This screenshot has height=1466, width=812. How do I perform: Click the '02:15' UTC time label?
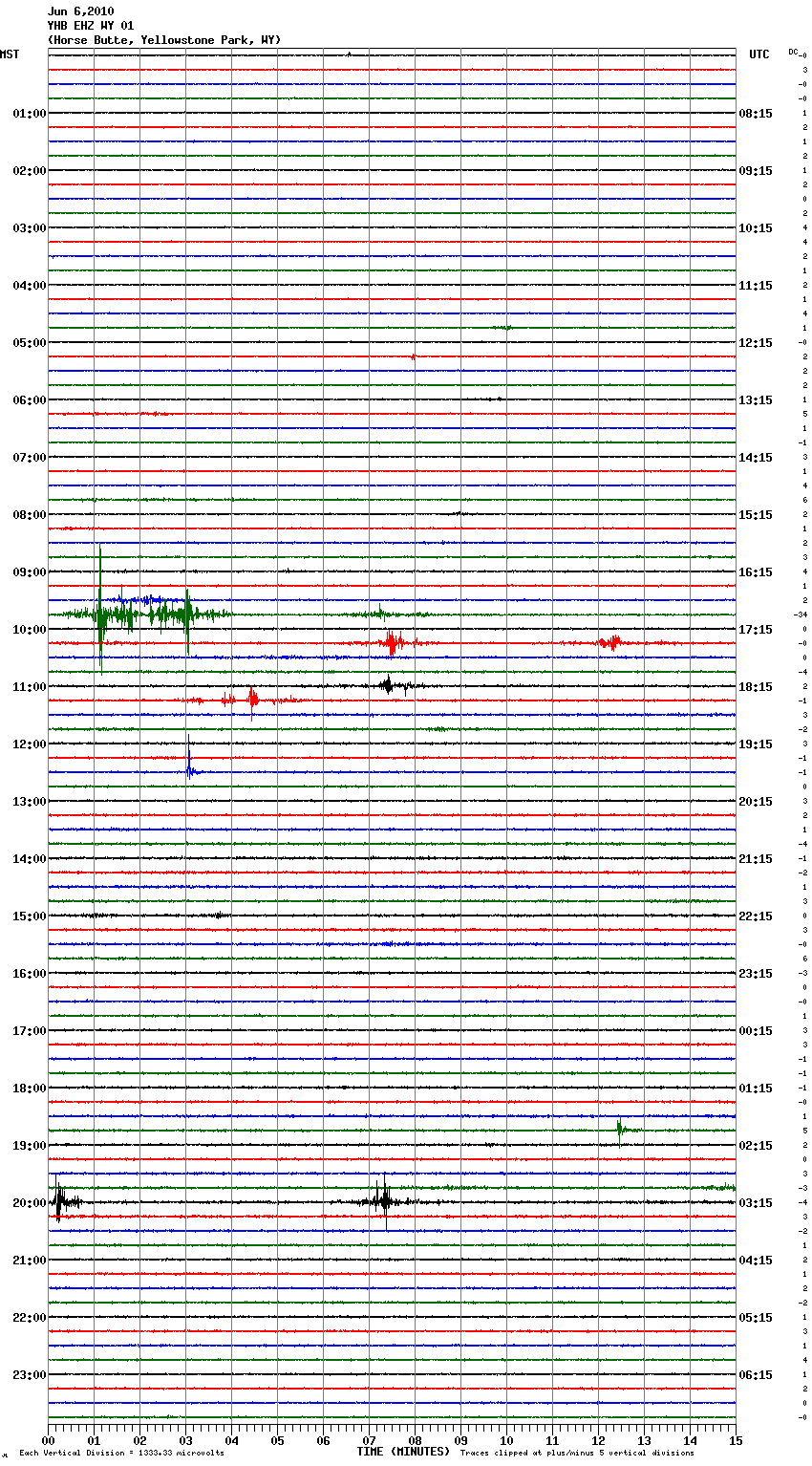pos(756,1146)
